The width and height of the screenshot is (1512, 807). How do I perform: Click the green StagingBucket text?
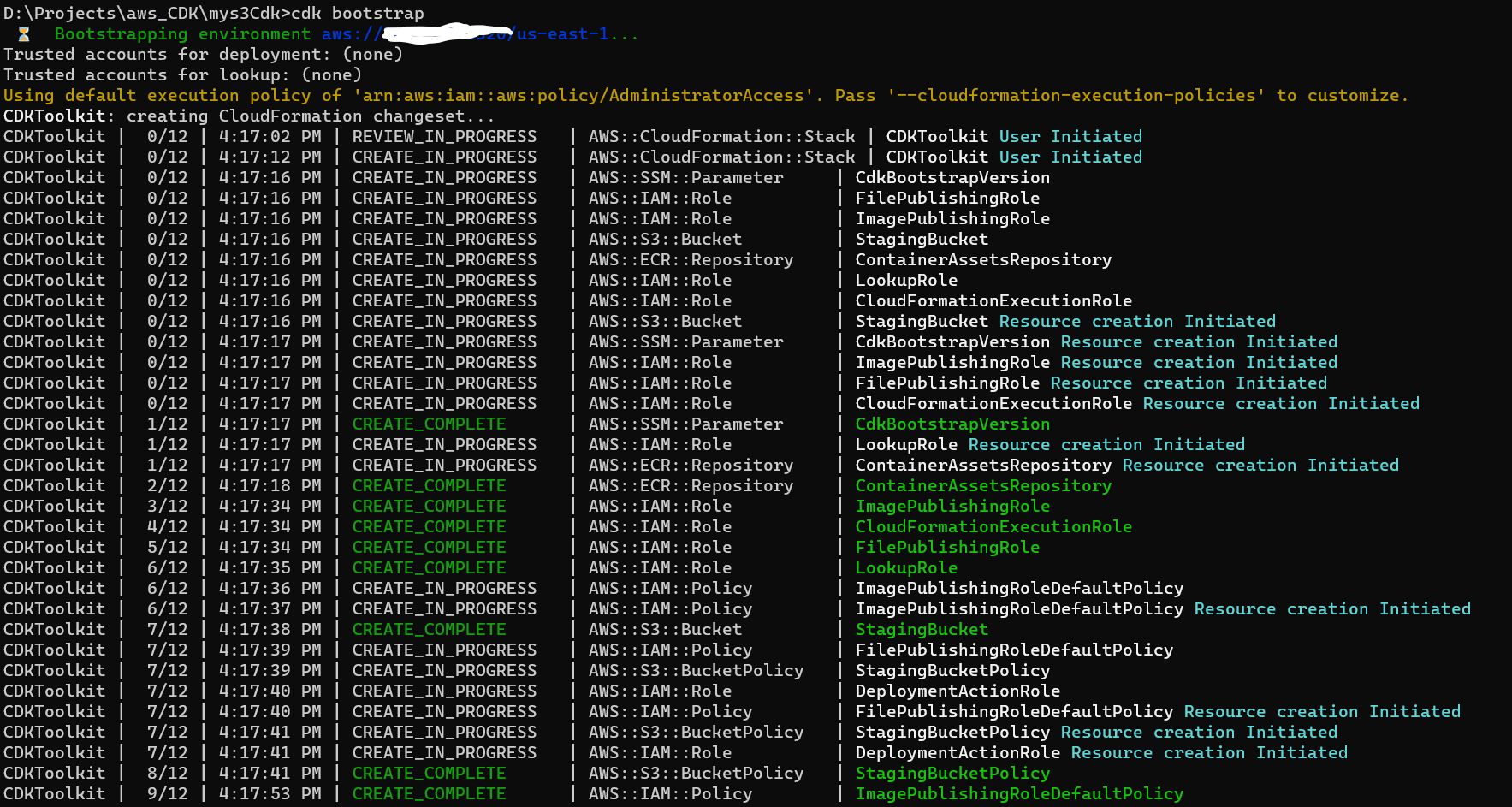922,630
